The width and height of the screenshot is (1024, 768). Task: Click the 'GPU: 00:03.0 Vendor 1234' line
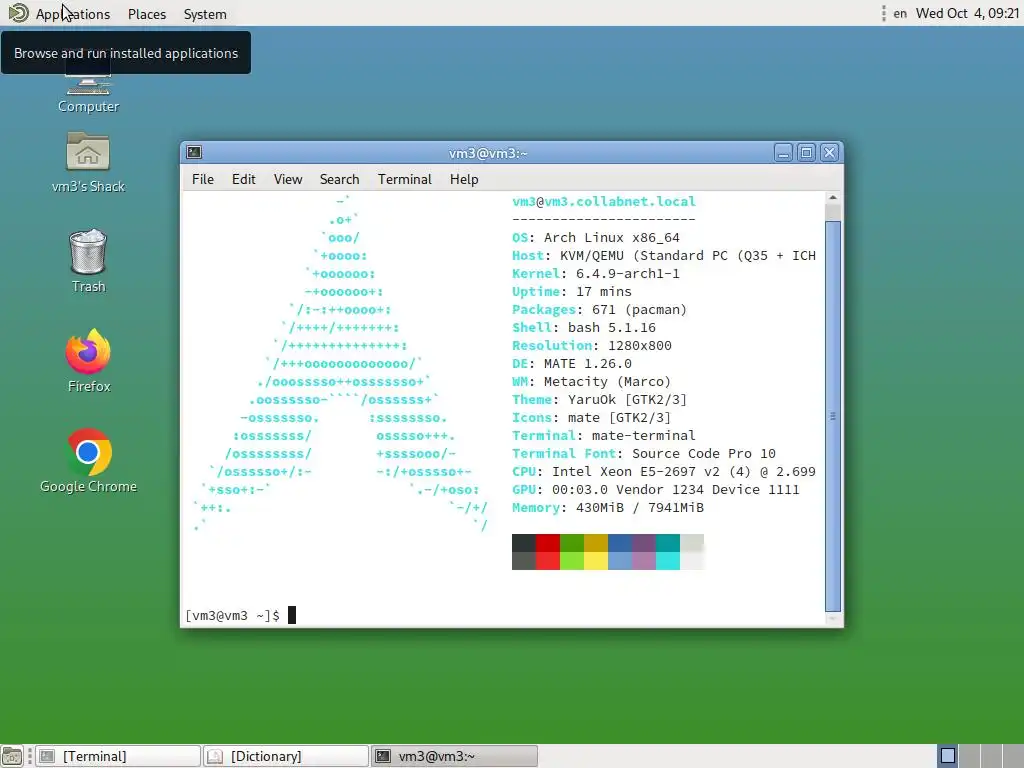click(x=656, y=490)
